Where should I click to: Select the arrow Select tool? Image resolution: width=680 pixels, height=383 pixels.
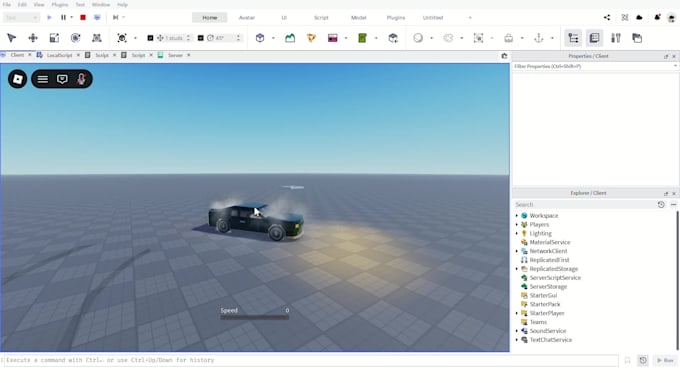12,38
